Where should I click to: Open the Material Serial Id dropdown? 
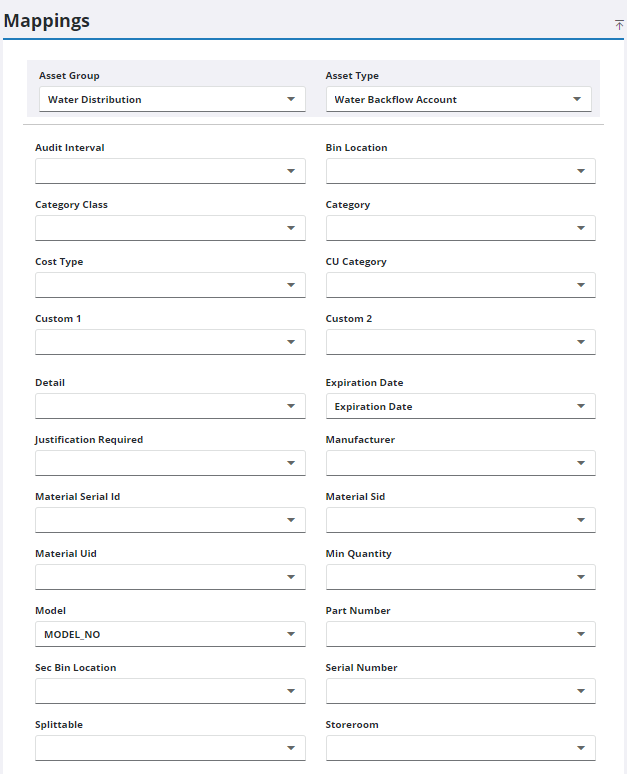coord(171,520)
